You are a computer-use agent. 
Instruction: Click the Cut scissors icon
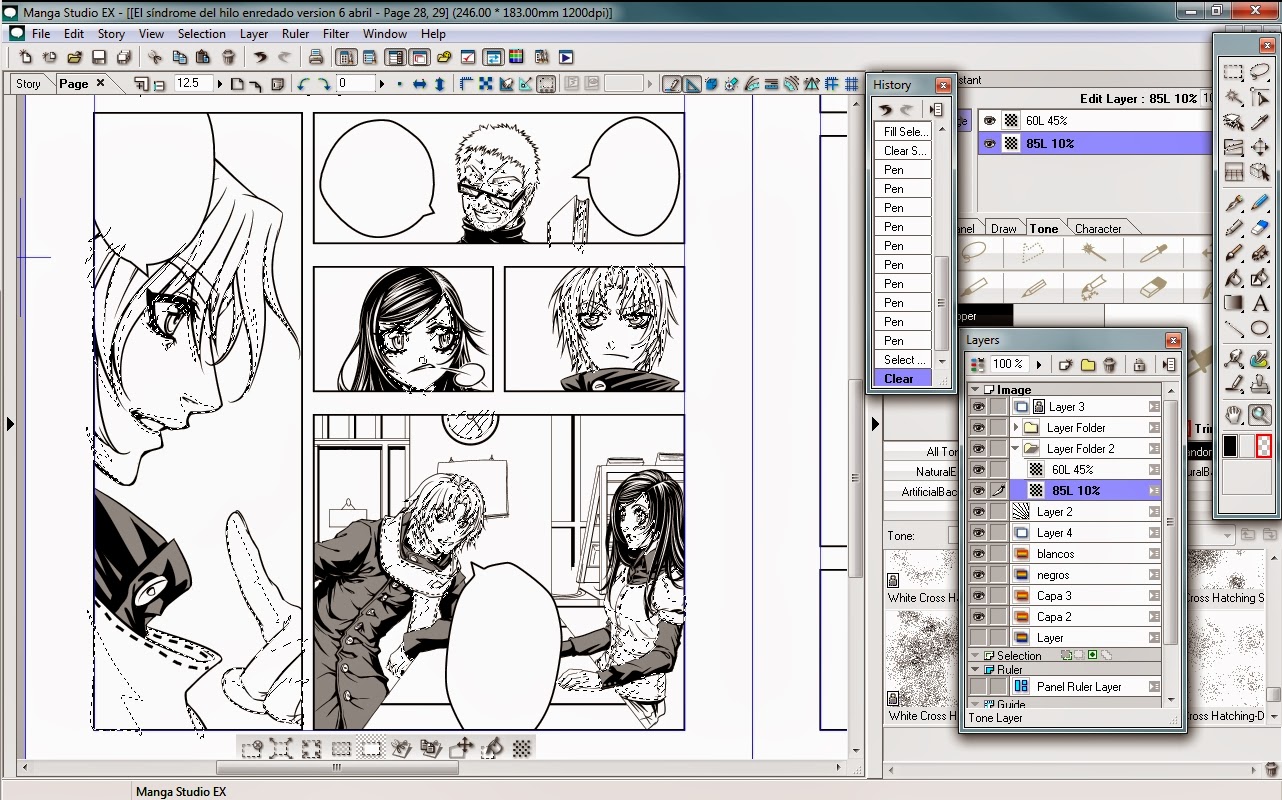pyautogui.click(x=154, y=57)
